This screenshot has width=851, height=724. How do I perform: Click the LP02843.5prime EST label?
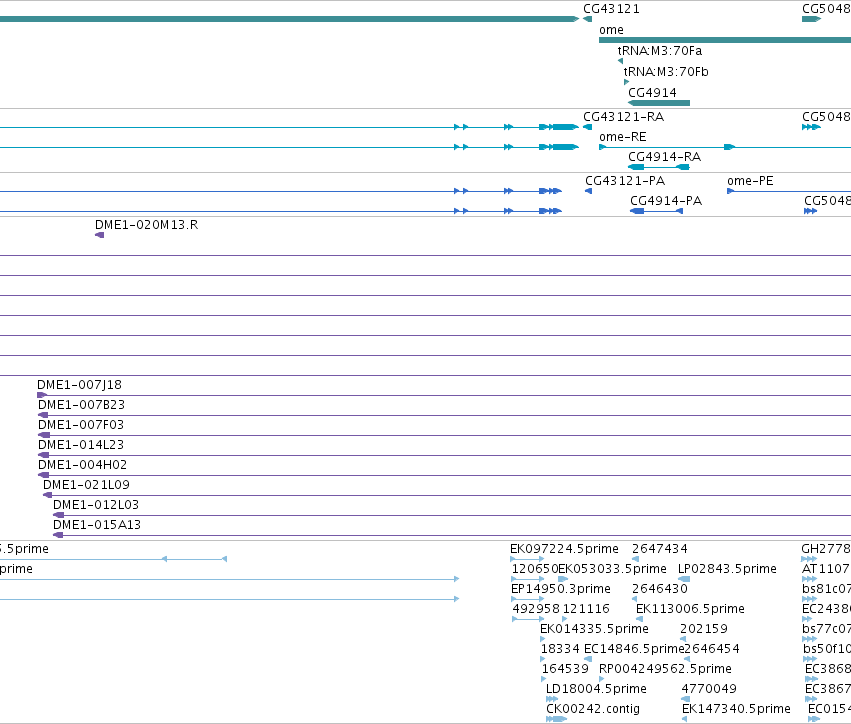(727, 569)
